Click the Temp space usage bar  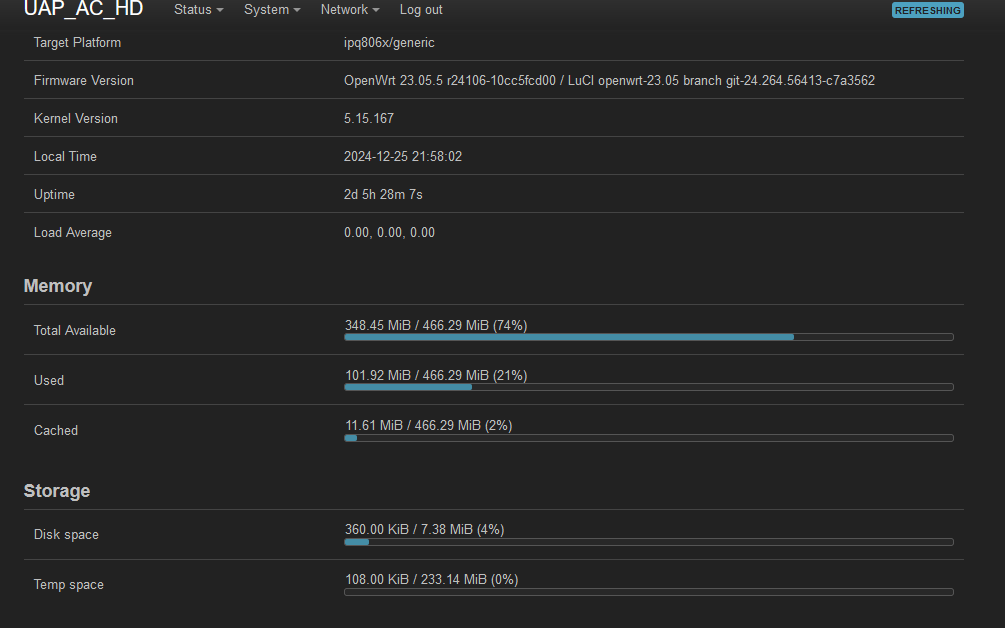649,592
